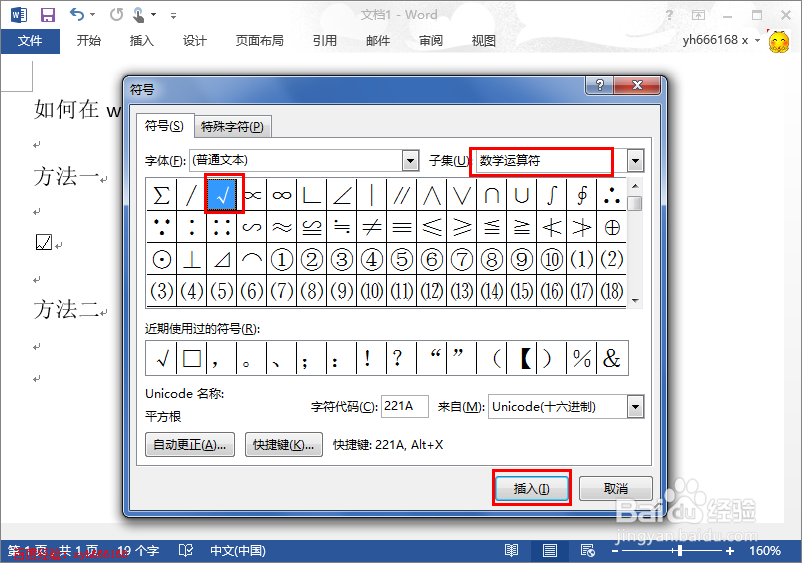This screenshot has height=563, width=802.
Task: Open the 视图 ribbon tab
Action: (x=483, y=41)
